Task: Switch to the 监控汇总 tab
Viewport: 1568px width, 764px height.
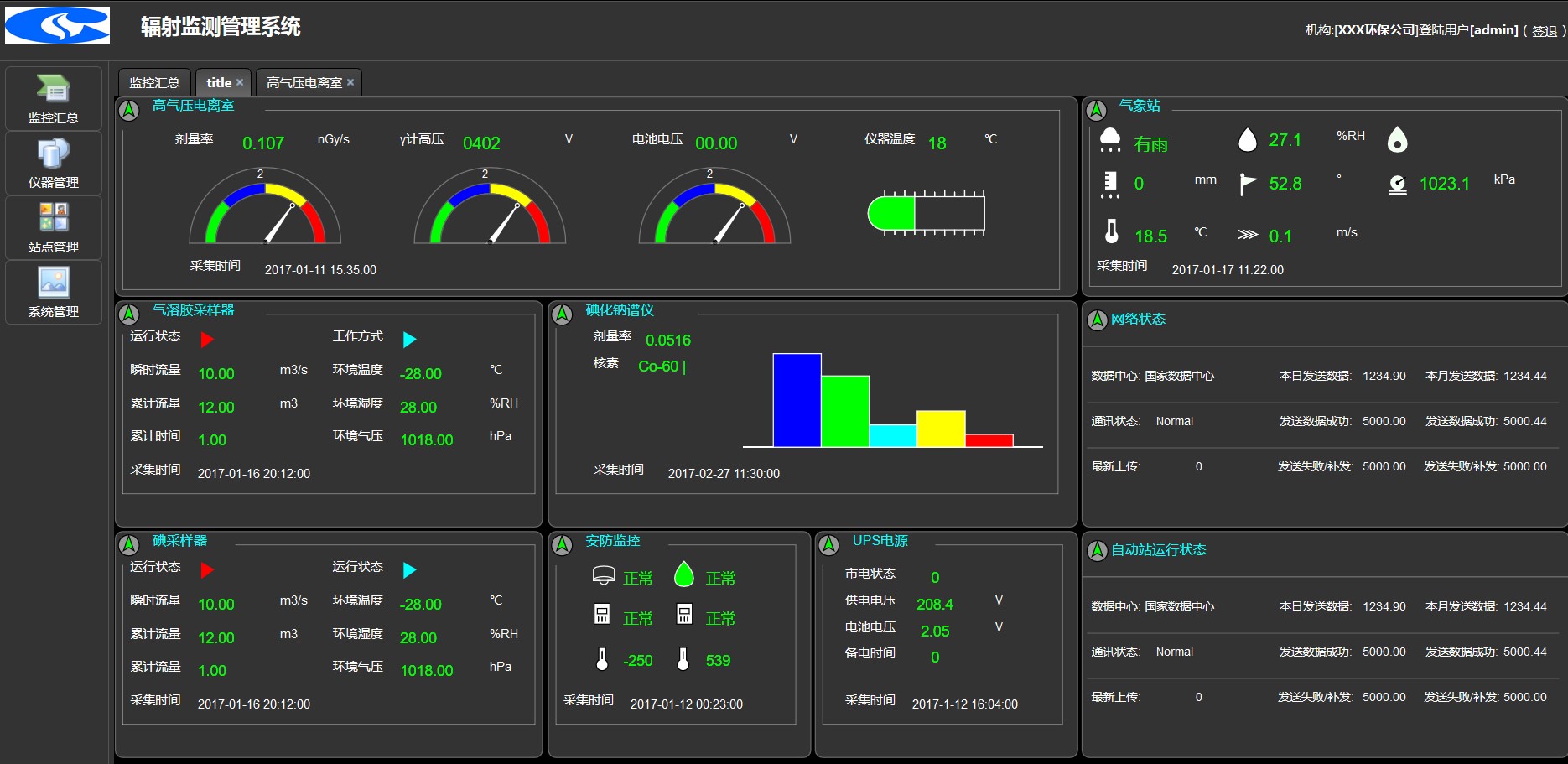Action: pos(154,82)
